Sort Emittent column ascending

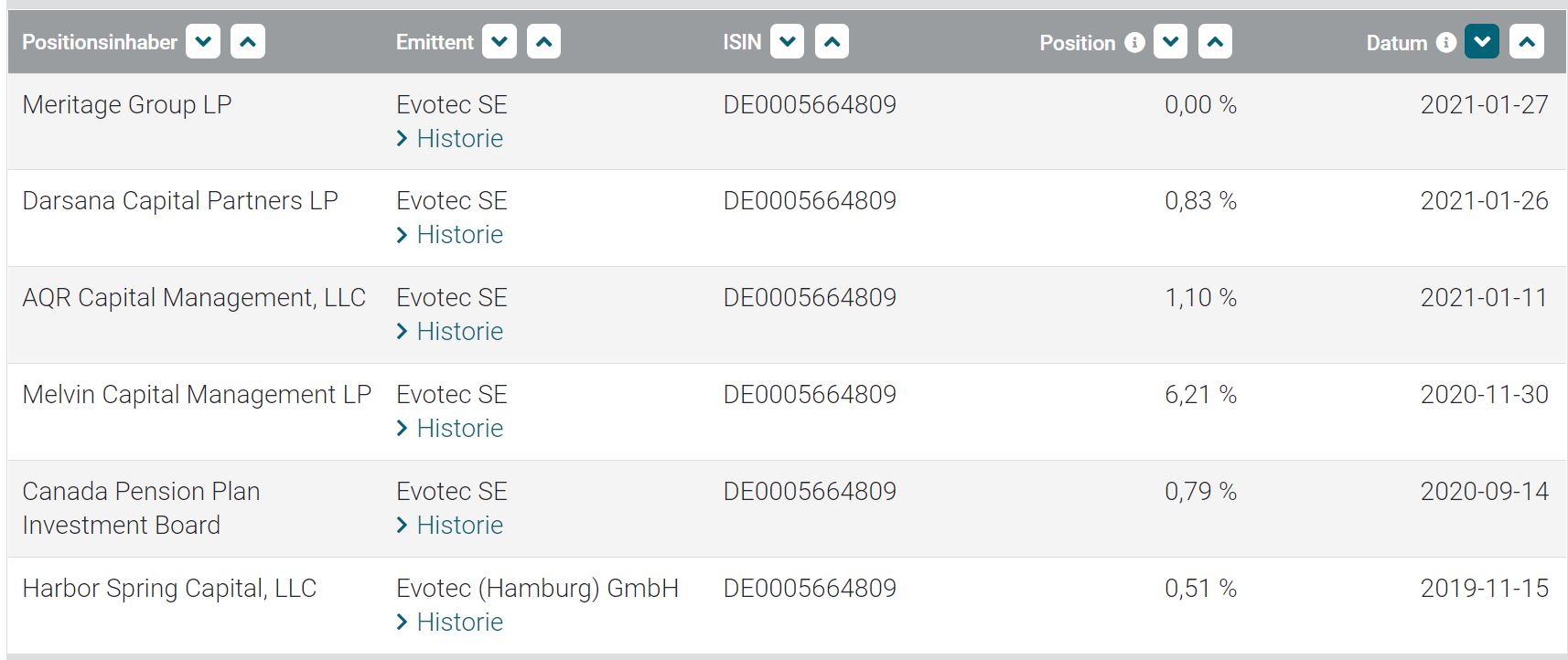coord(544,42)
